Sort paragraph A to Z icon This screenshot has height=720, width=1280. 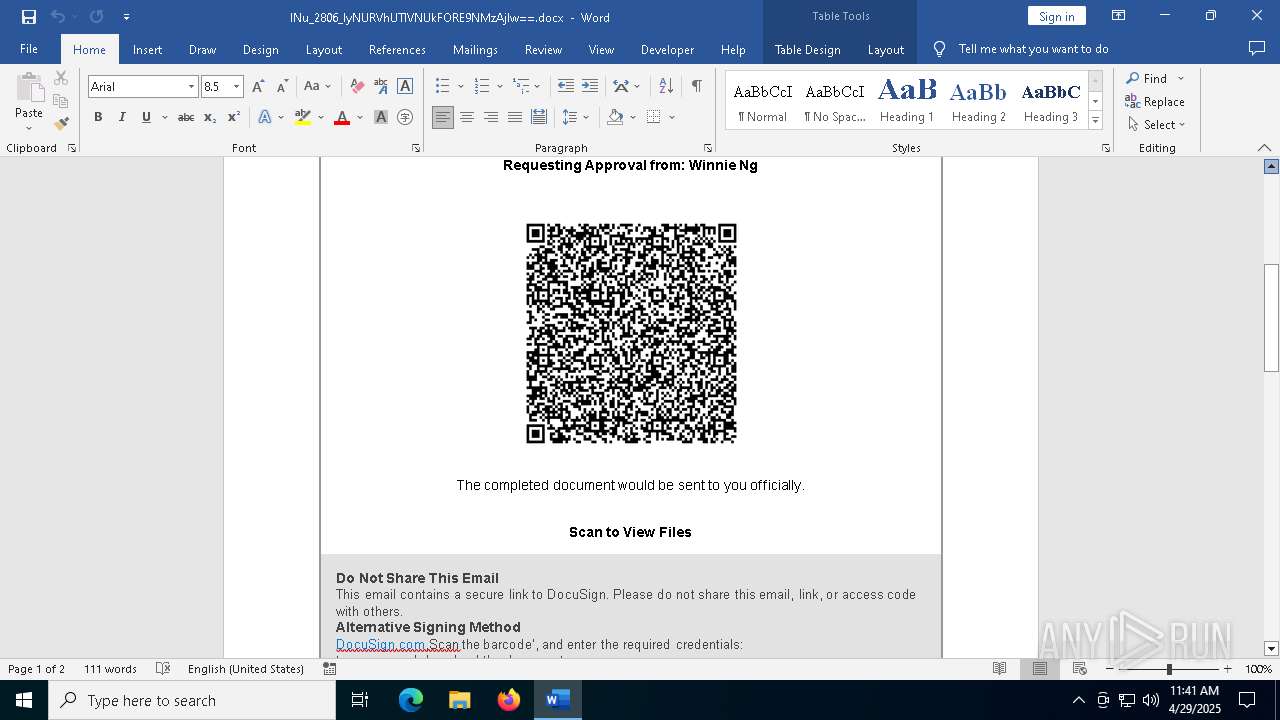(x=666, y=86)
